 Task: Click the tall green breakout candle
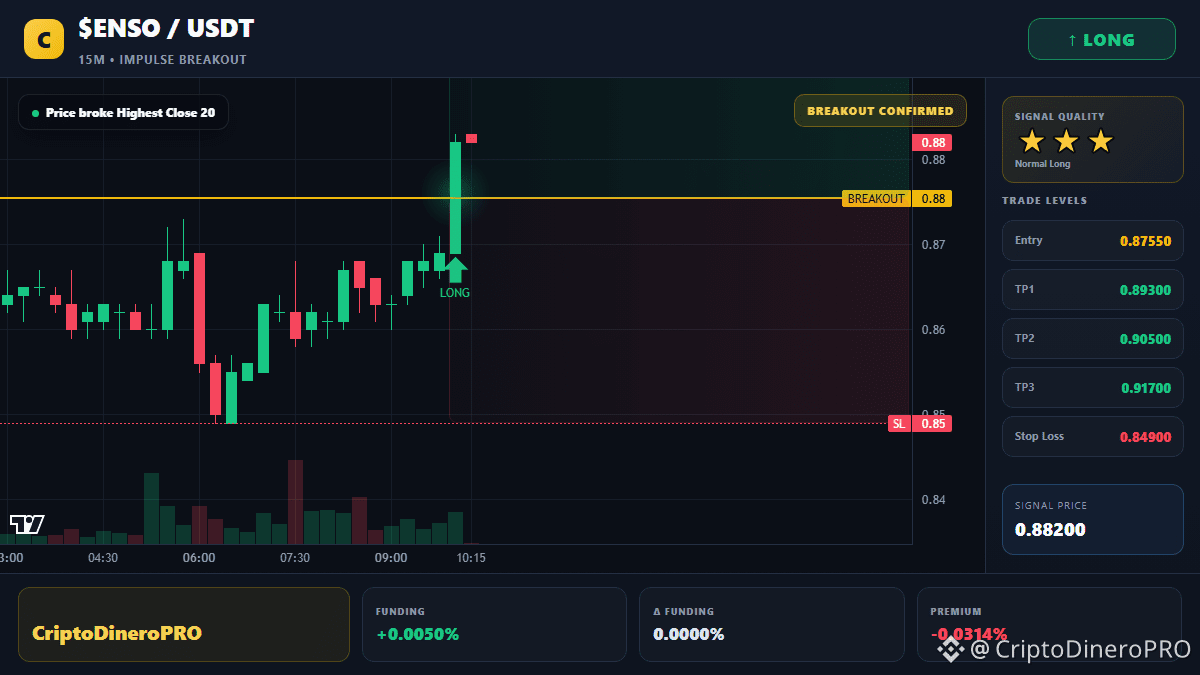(x=455, y=197)
